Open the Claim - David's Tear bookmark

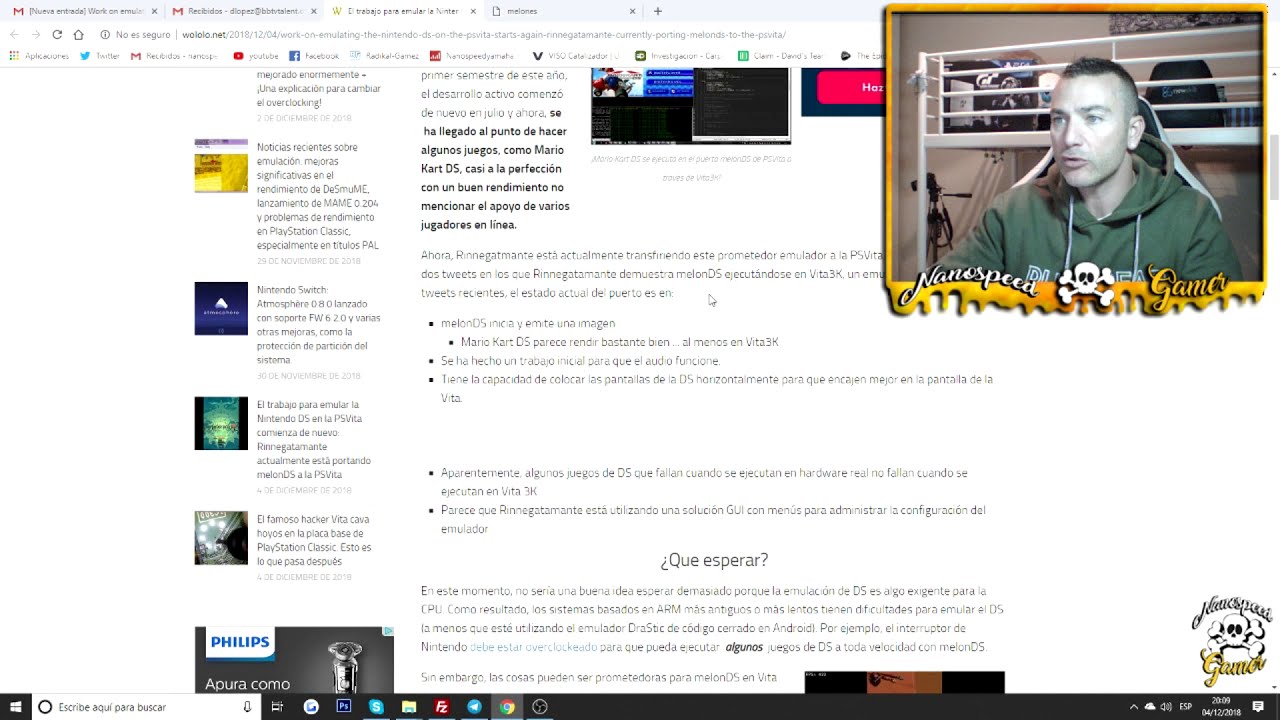781,56
